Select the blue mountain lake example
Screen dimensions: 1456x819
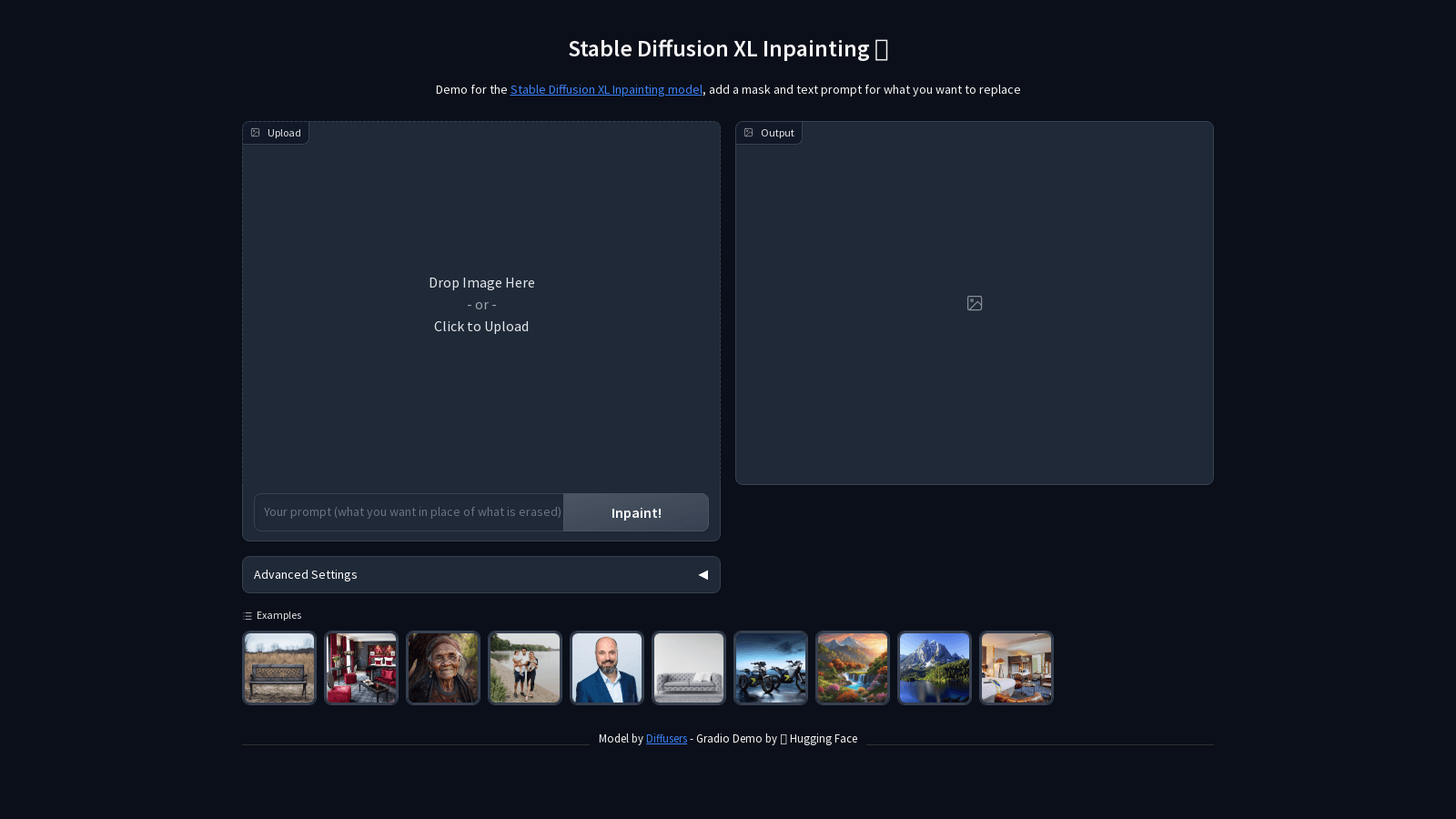pyautogui.click(x=935, y=668)
